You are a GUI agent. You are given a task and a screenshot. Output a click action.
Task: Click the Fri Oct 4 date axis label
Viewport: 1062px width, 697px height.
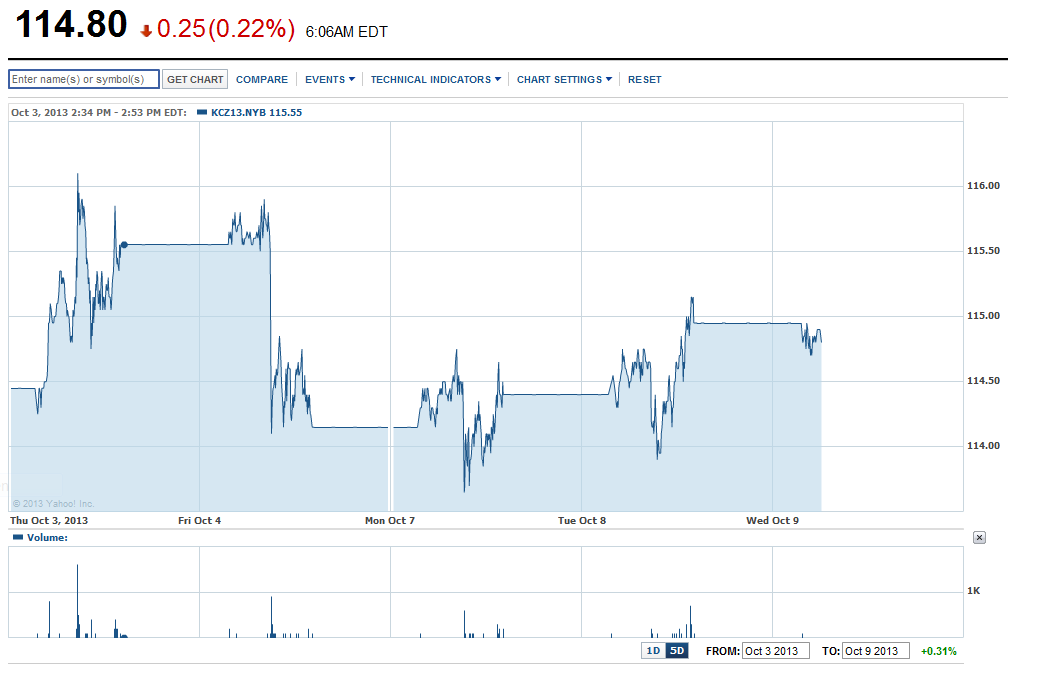pos(200,520)
